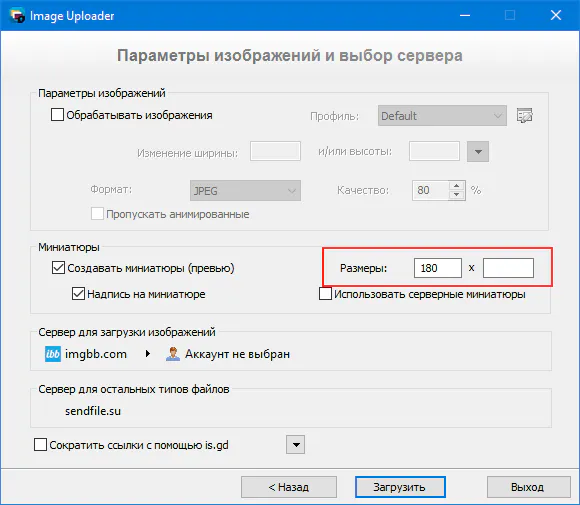Screen dimensions: 580x505
Task: Enable the Обрабатывать изображения checkbox
Action: [57, 115]
